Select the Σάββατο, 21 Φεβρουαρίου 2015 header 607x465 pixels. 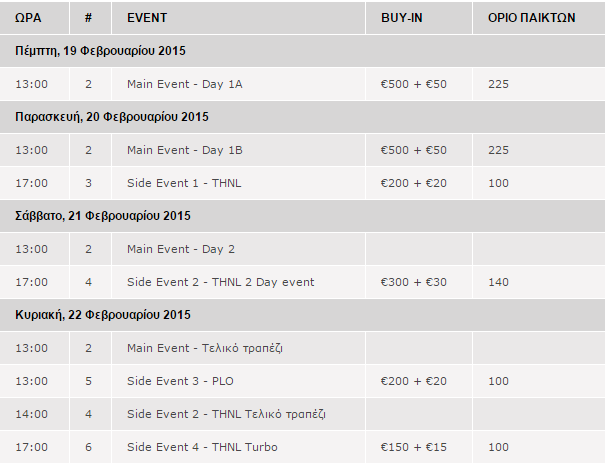click(x=302, y=216)
